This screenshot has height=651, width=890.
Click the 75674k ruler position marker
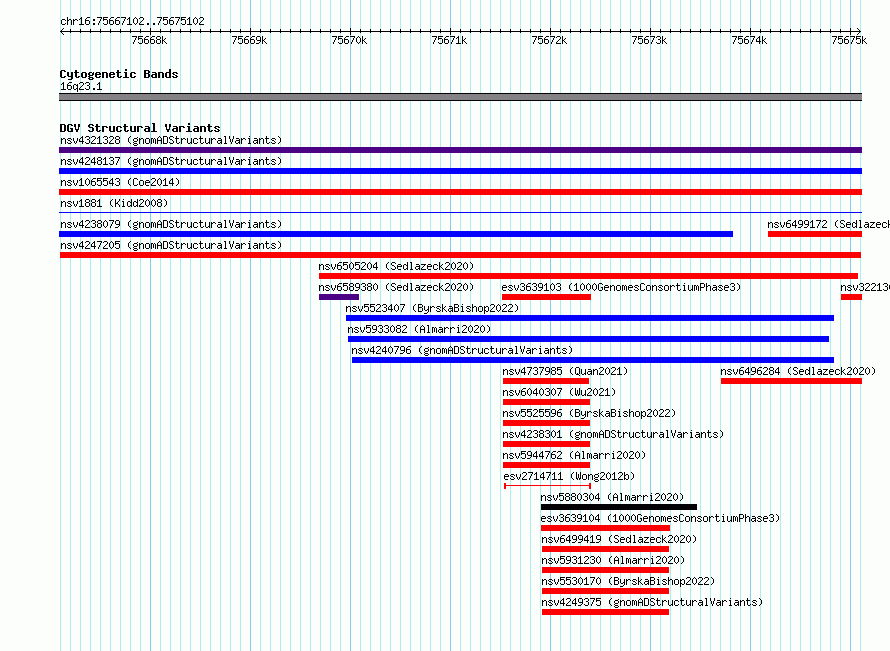749,40
